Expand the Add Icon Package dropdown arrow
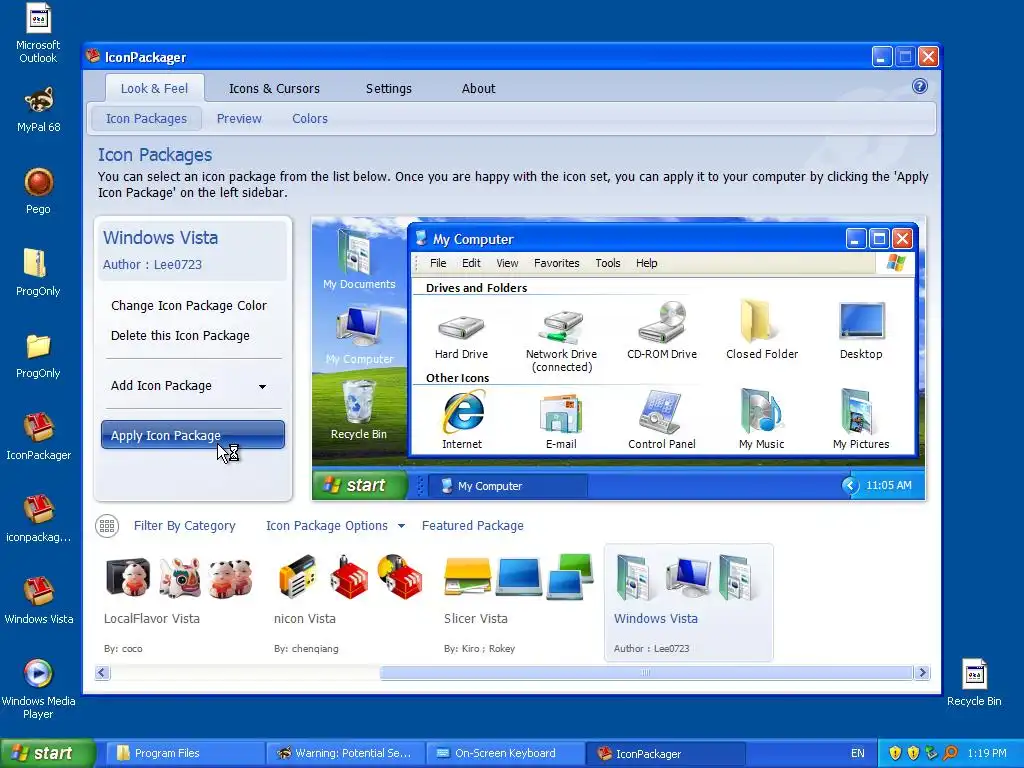This screenshot has height=768, width=1024. point(262,387)
